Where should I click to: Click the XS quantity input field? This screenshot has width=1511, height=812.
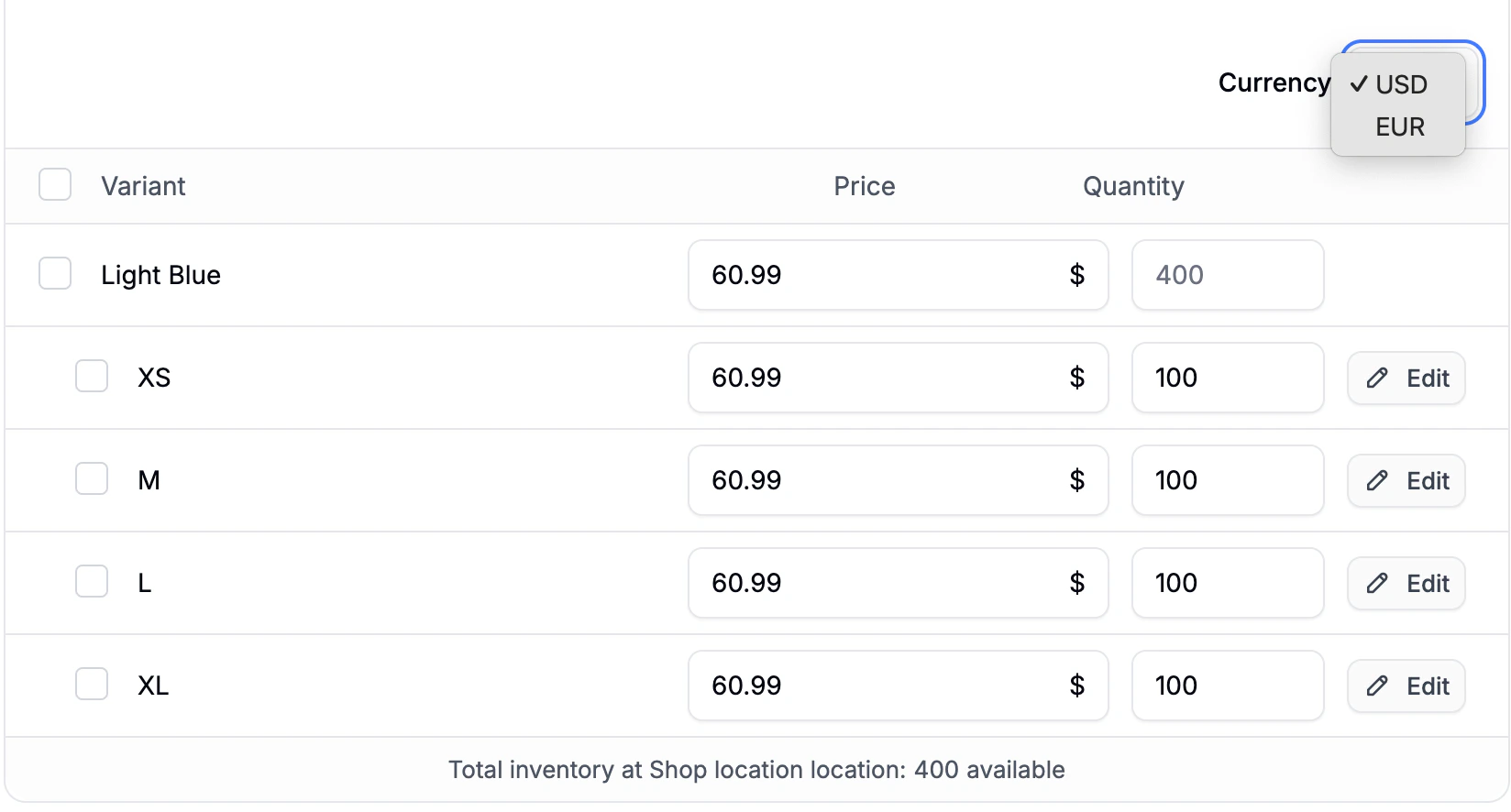pos(1228,378)
